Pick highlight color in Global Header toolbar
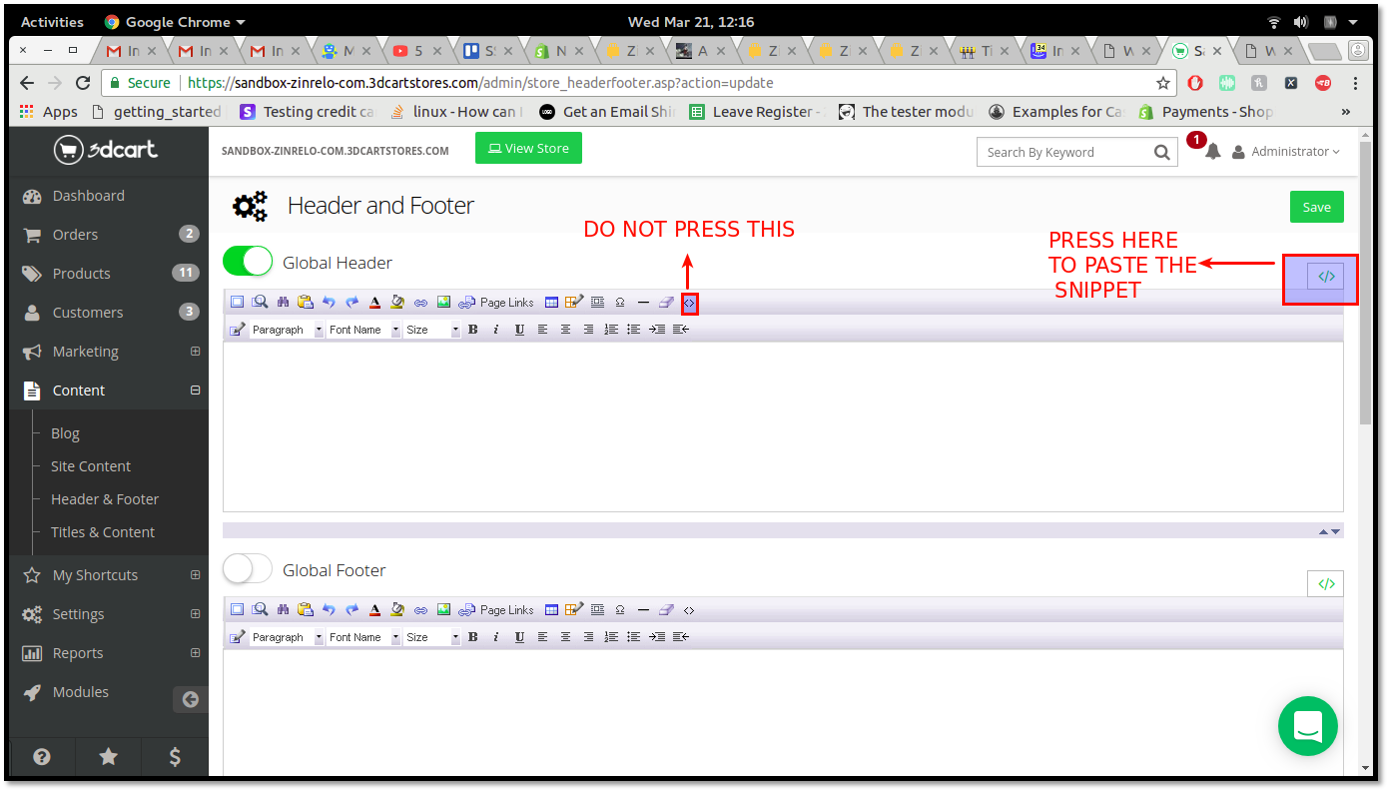Viewport: 1389px width, 792px height. pyautogui.click(x=398, y=302)
